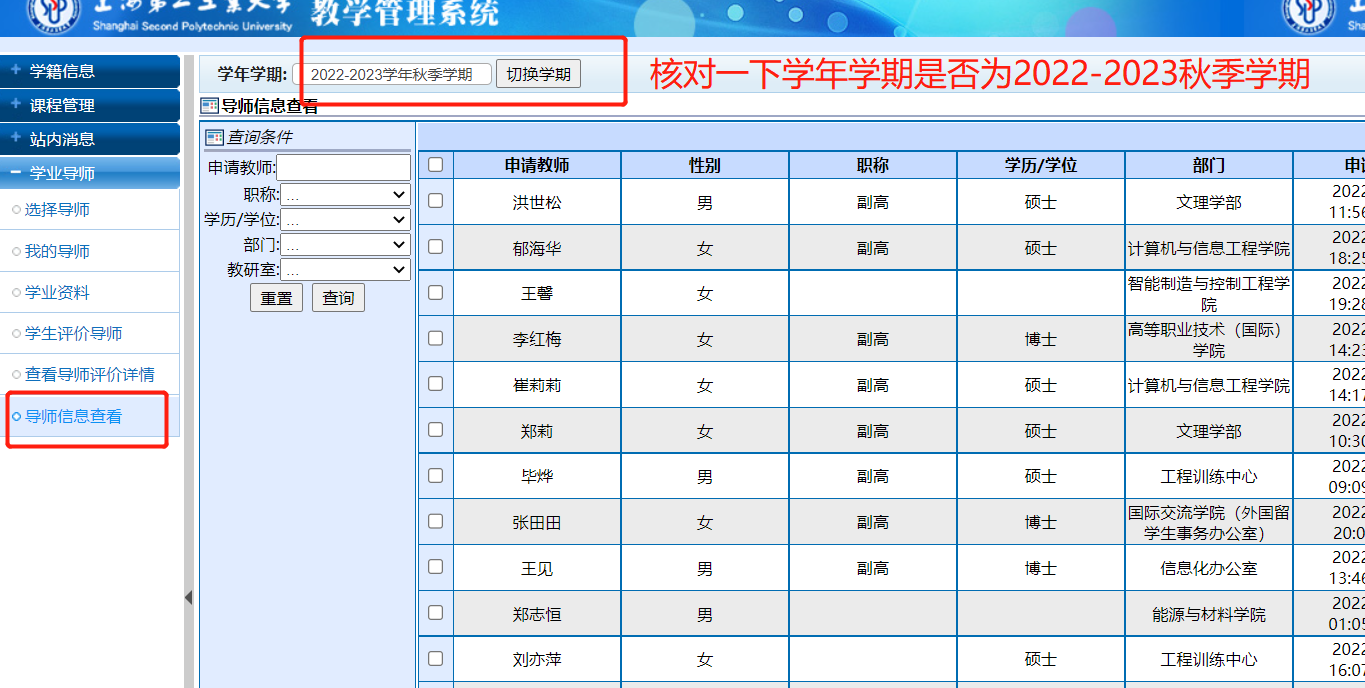Open the 站内消息 menu section
1365x688 pixels.
point(90,139)
